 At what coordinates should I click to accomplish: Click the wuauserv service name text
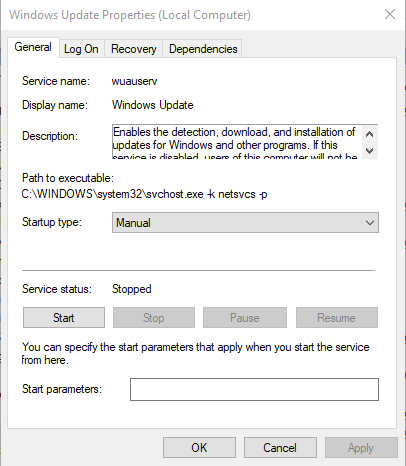click(134, 81)
